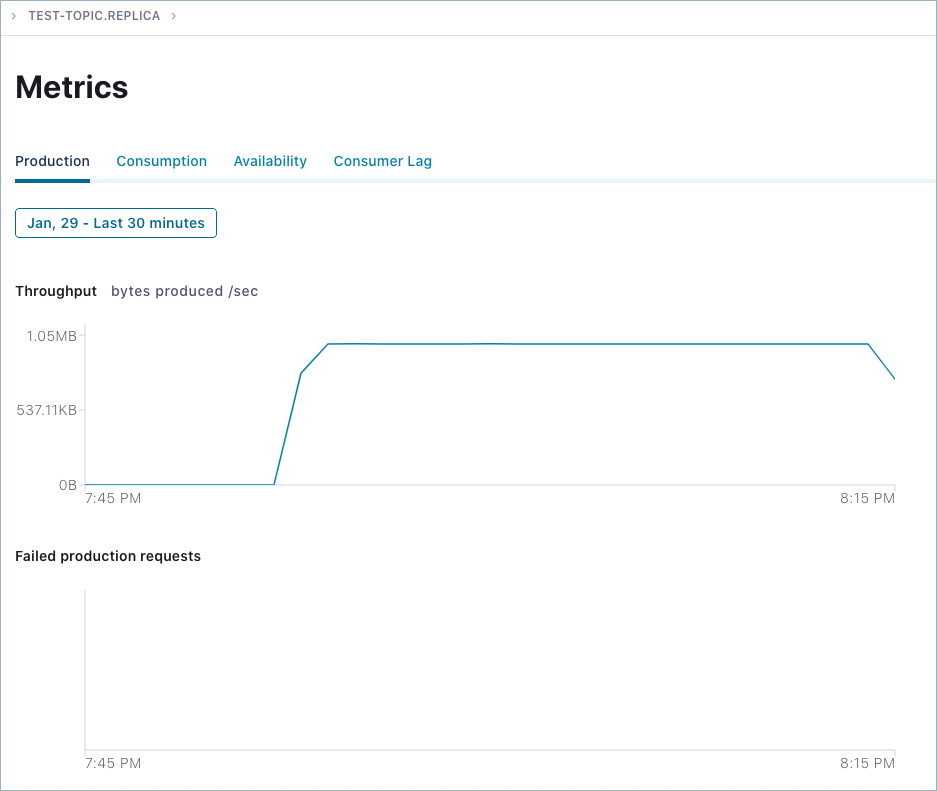
Task: Click the breadcrumb chevron after TEST-TOPIC.REPLICA
Action: click(173, 16)
